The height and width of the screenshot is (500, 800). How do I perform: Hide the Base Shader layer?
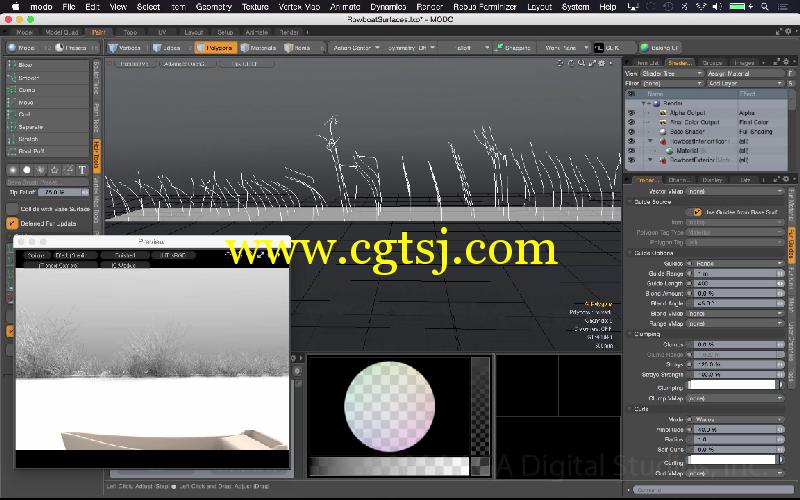[x=632, y=132]
